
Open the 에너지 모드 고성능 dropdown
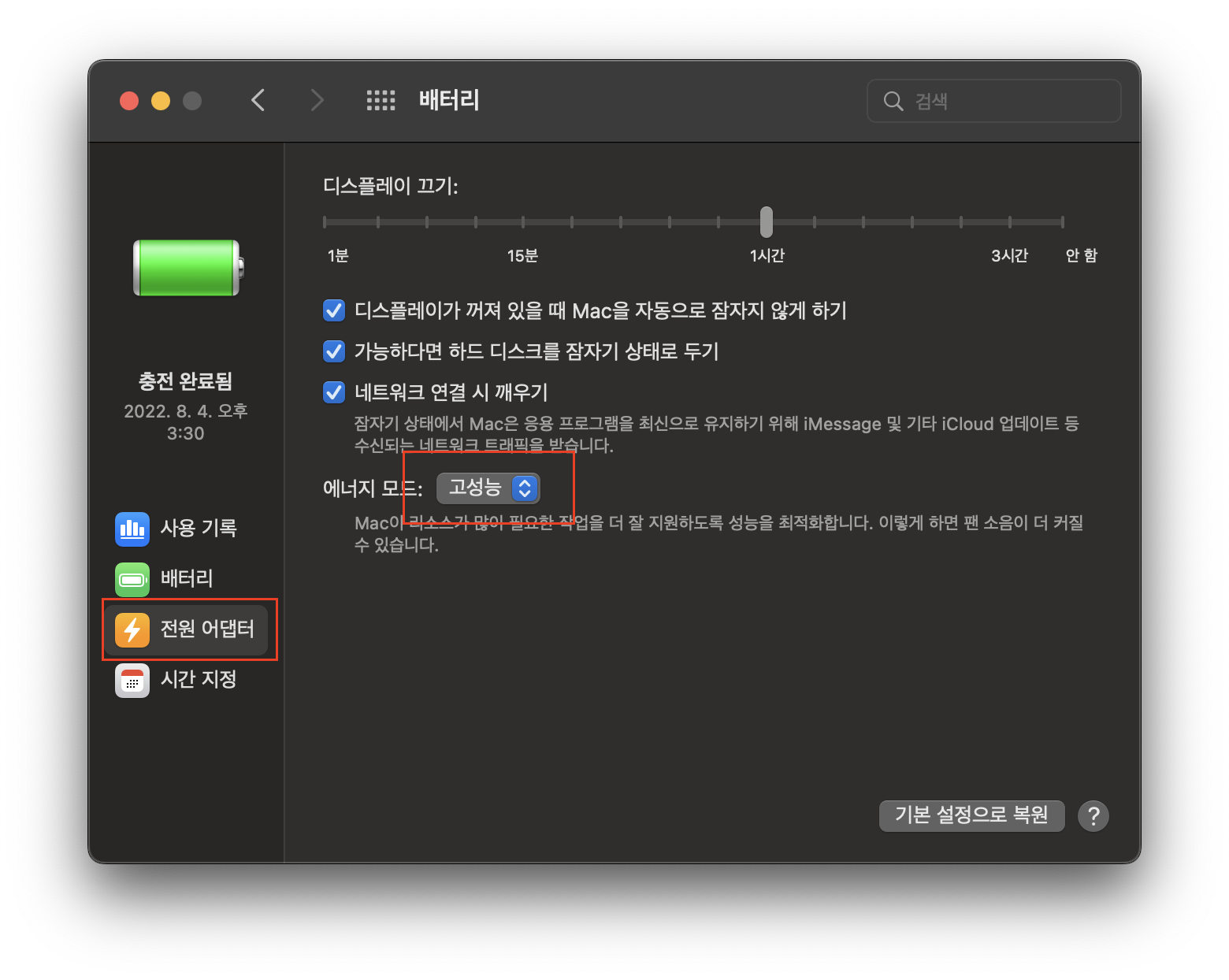point(488,488)
